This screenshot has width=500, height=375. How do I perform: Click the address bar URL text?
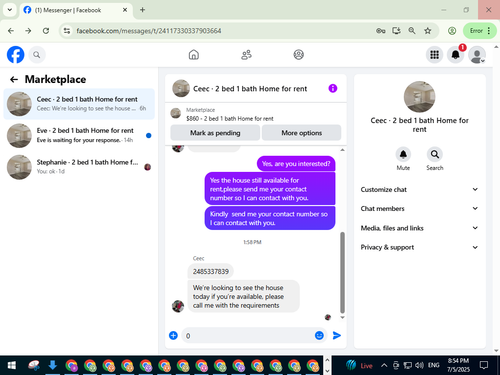(x=149, y=31)
